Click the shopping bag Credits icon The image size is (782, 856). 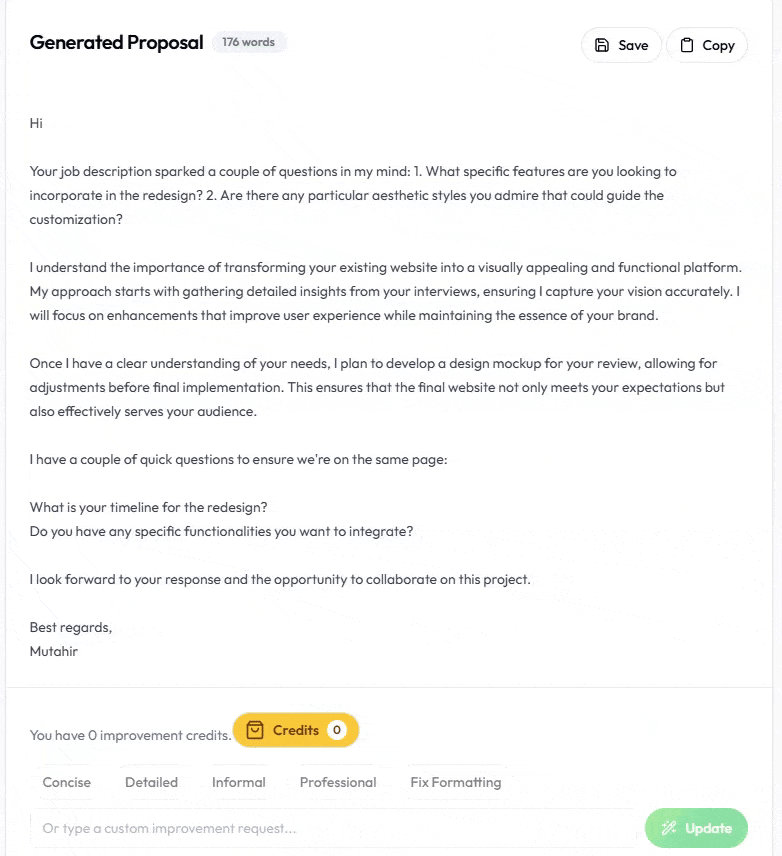(255, 730)
